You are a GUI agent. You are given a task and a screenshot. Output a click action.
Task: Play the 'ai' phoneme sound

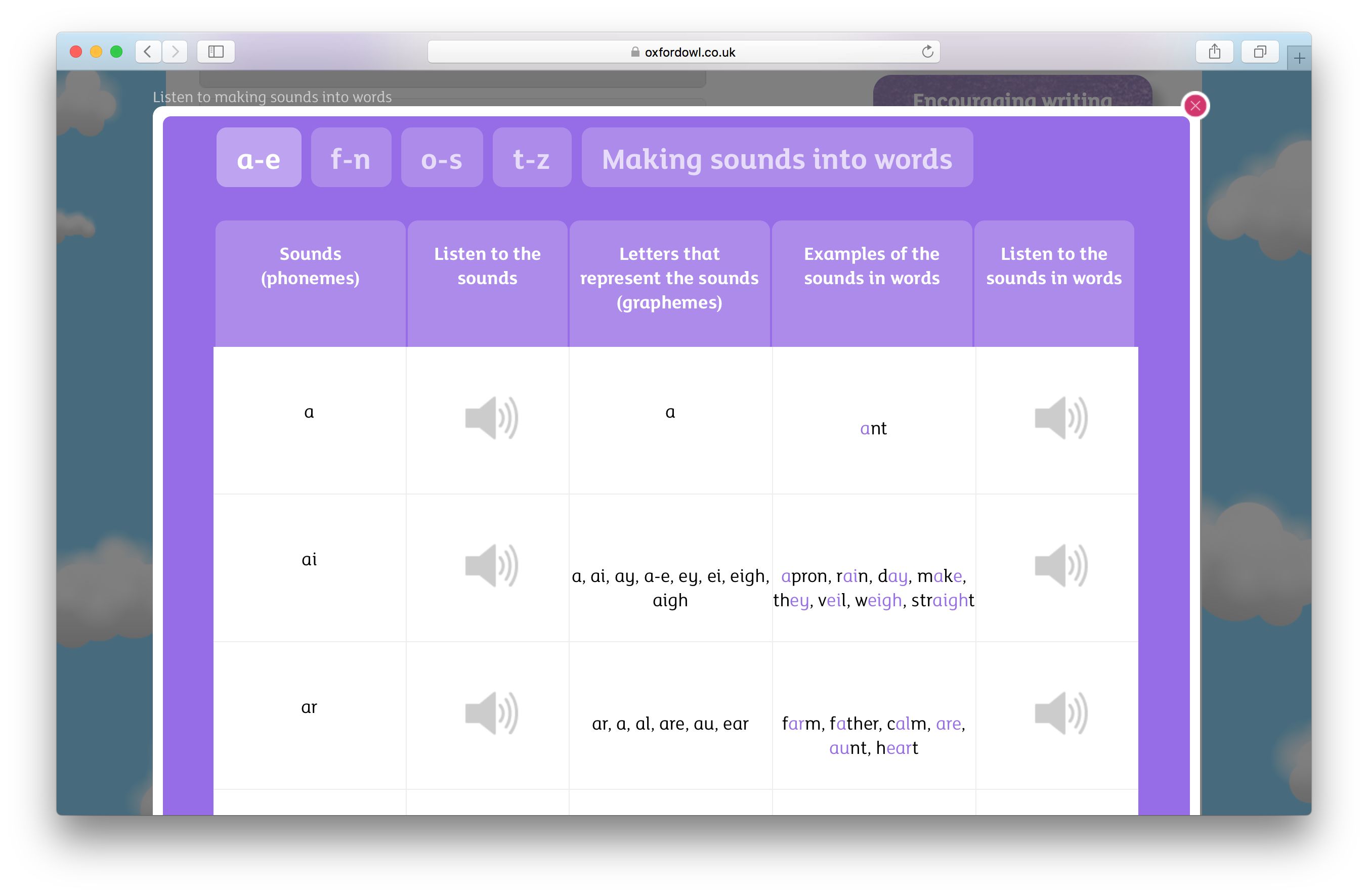click(x=491, y=565)
